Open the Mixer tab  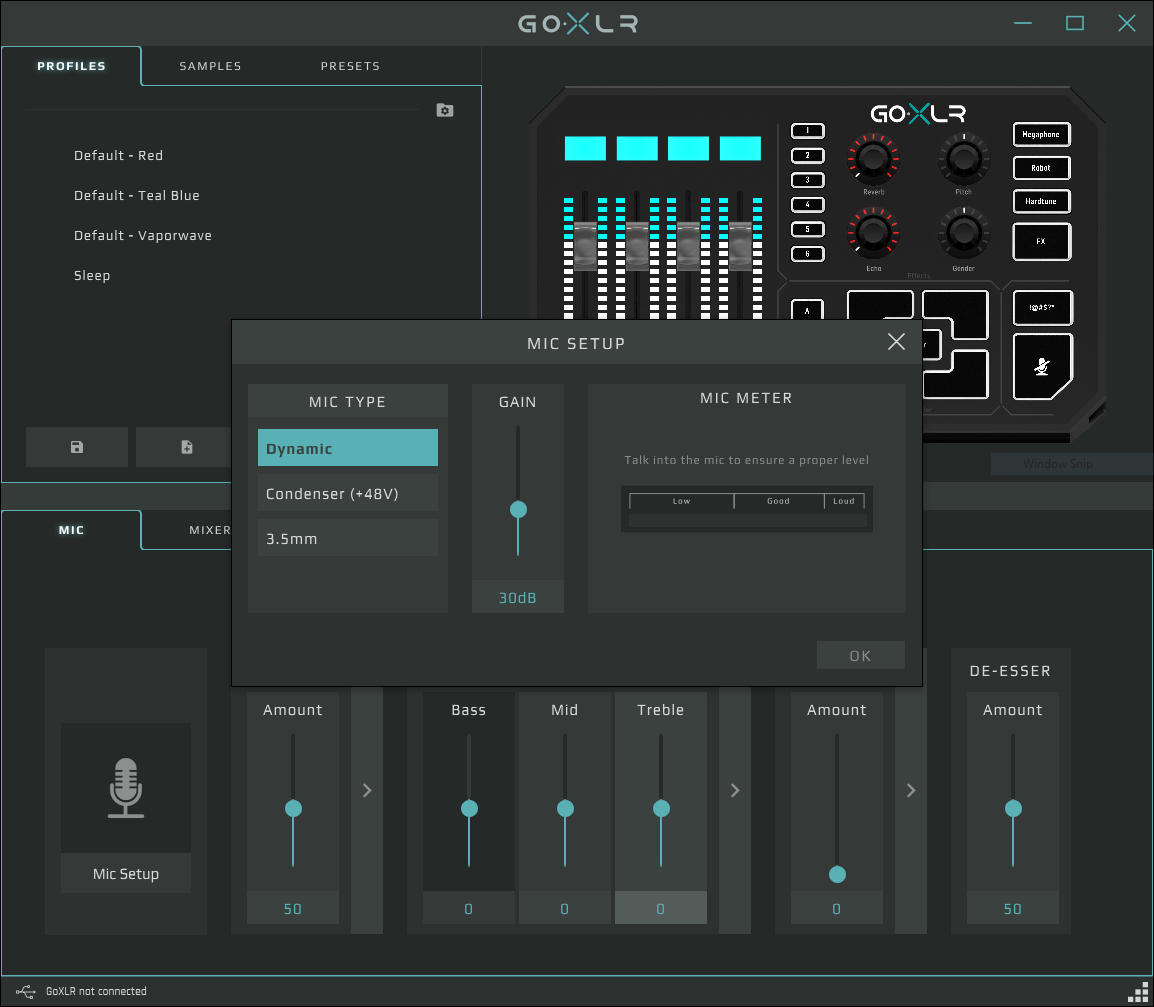210,530
